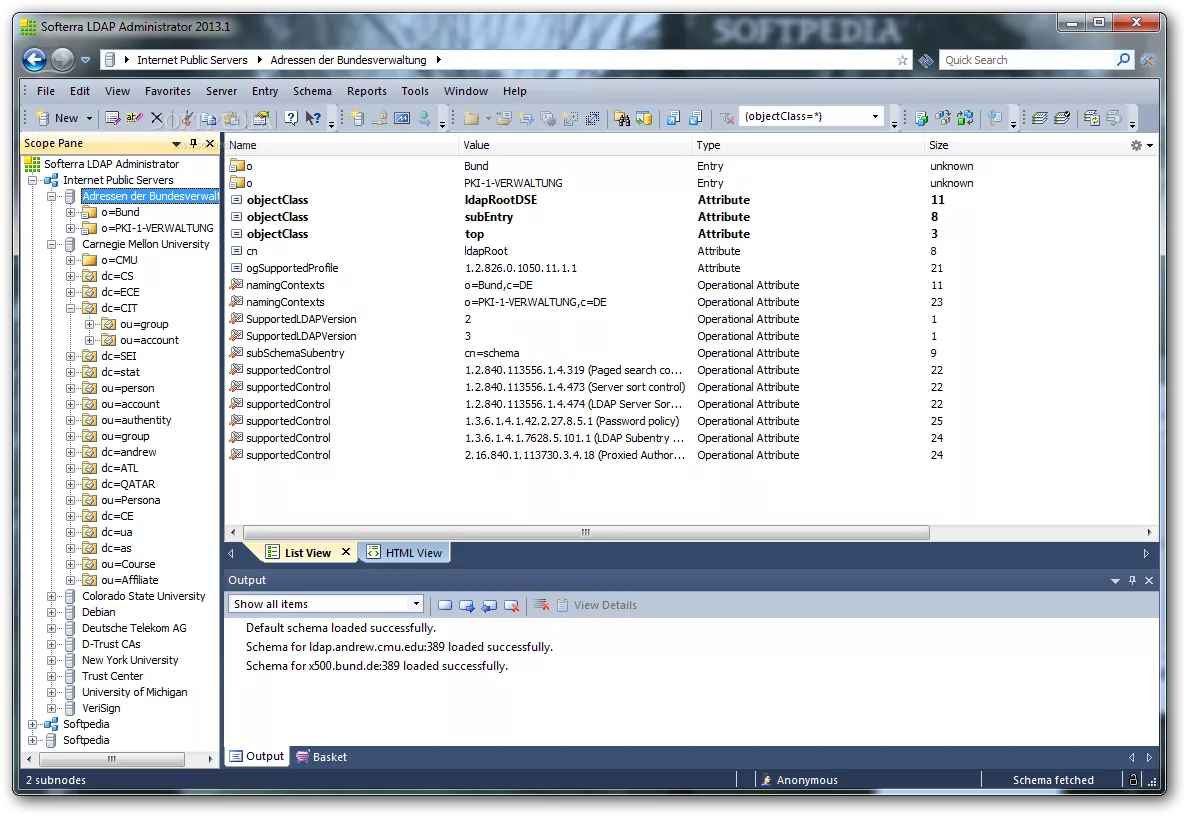Click the Forward navigation arrow

63,59
